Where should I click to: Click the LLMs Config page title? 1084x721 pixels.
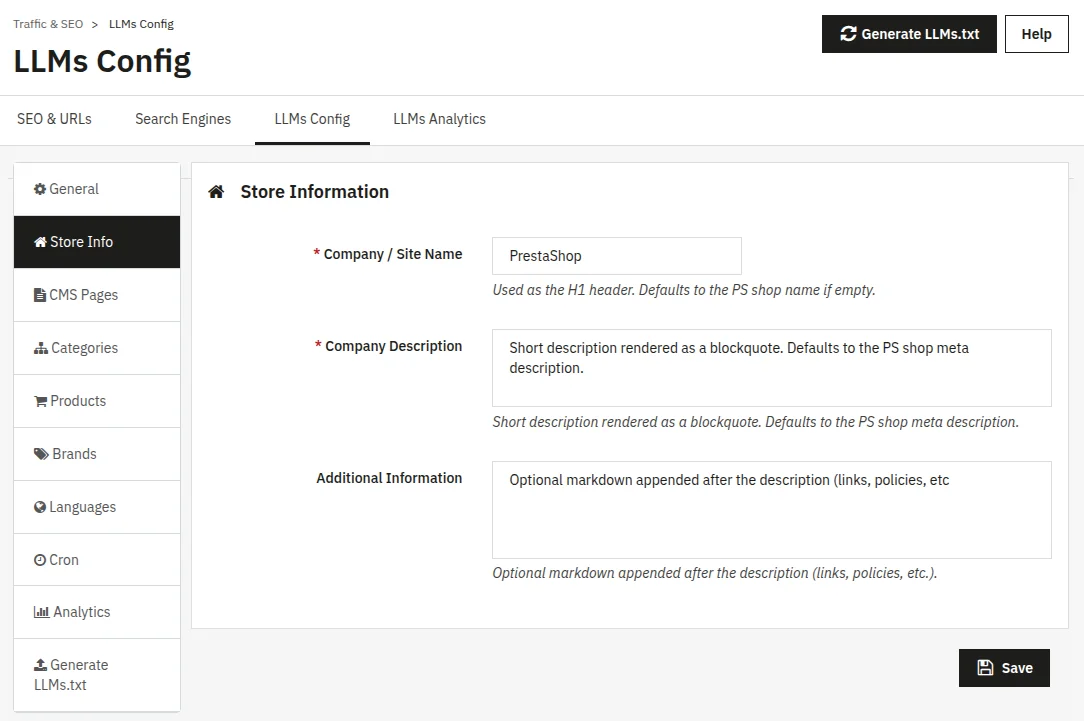point(102,62)
